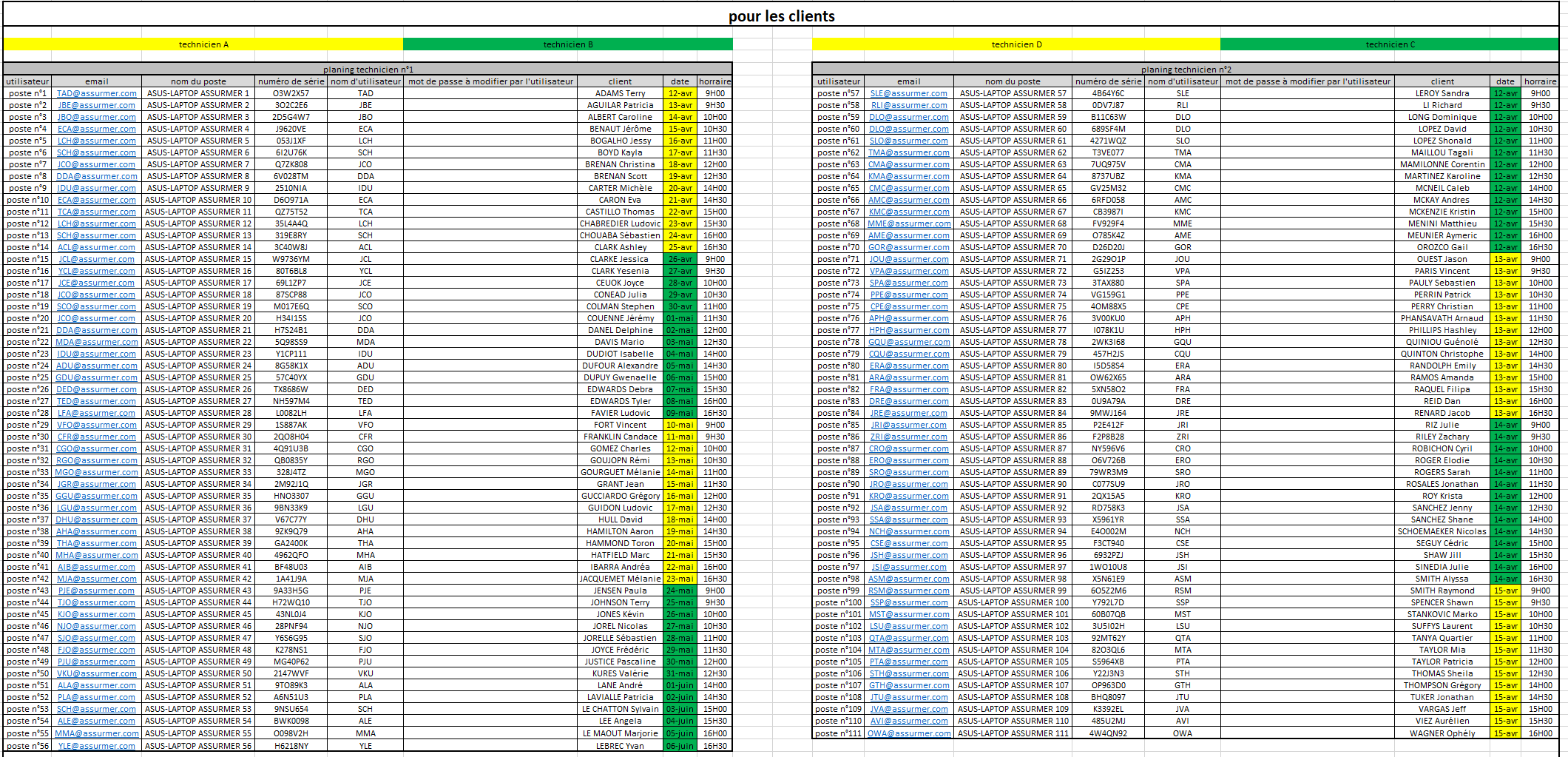Select client 'MAMILONNE Corentin' cell

(1442, 164)
